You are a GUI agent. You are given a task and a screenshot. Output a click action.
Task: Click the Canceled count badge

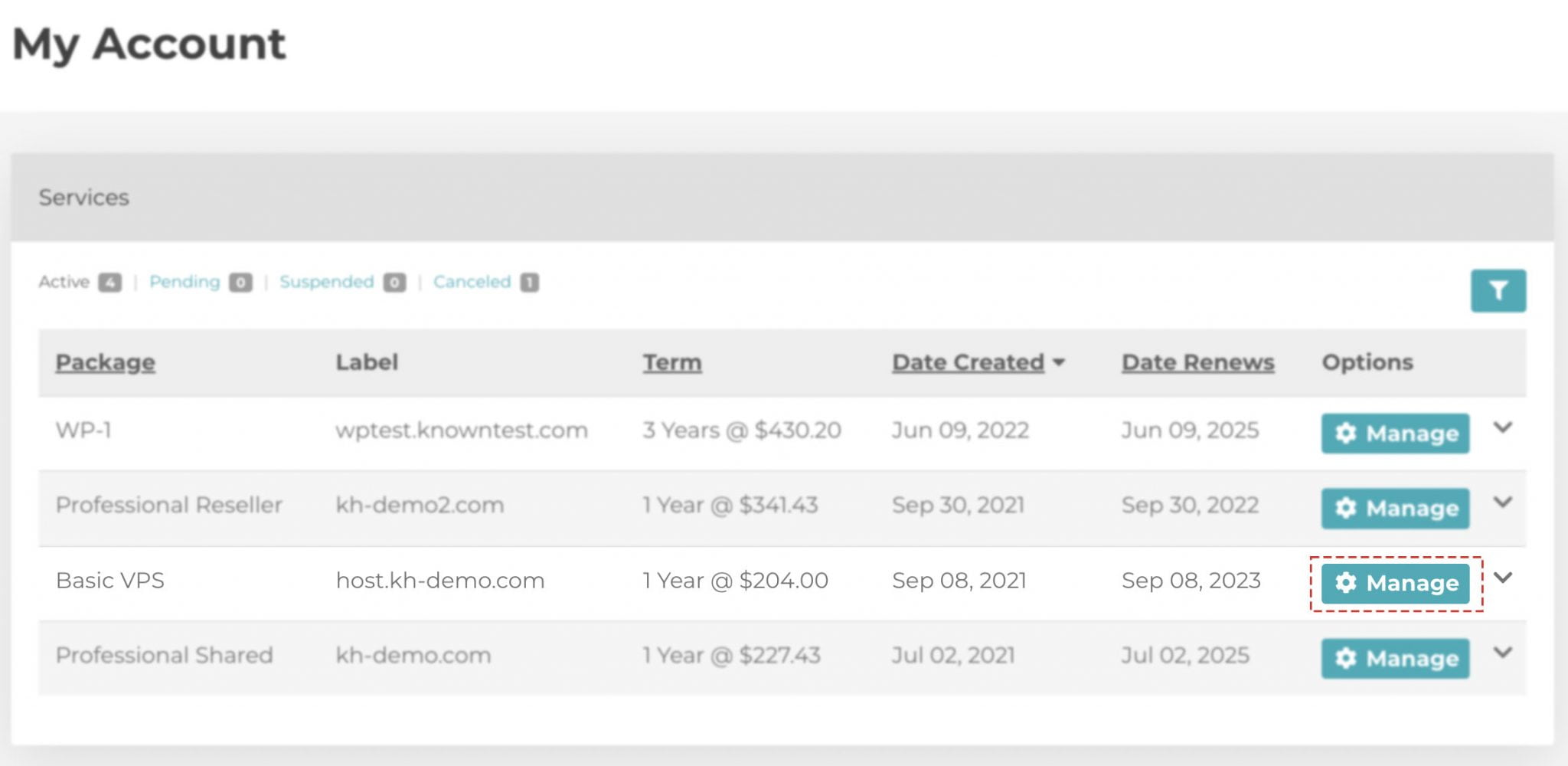530,283
